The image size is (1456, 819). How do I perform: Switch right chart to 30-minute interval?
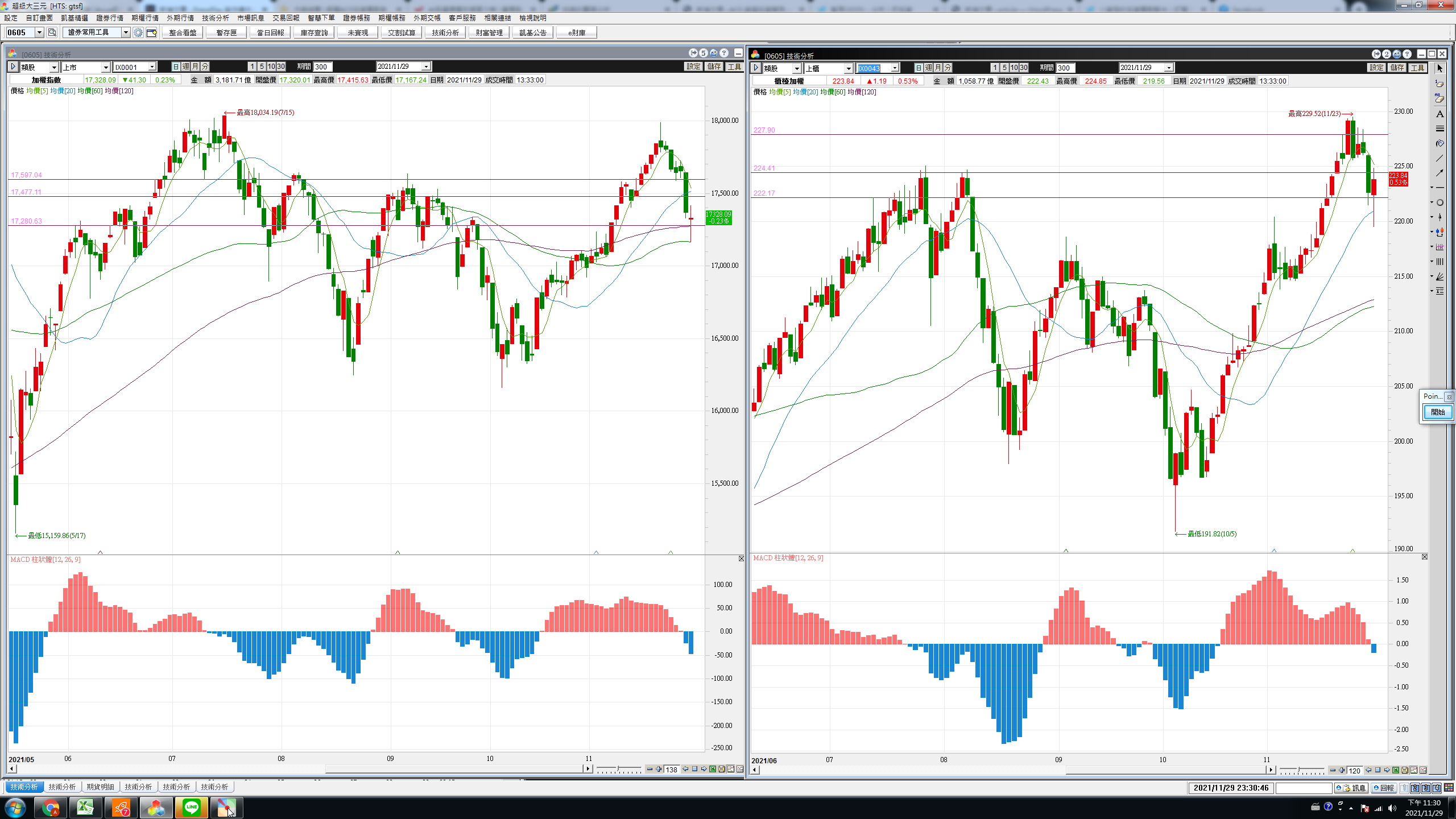point(1024,68)
